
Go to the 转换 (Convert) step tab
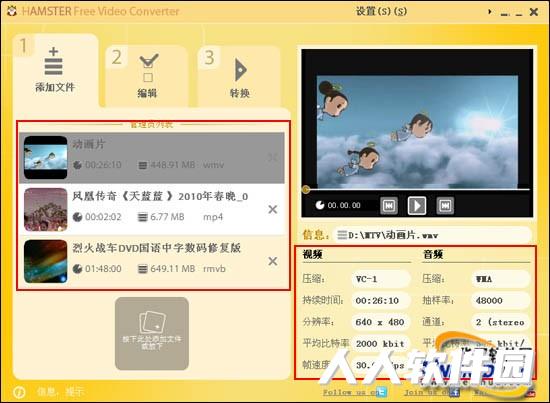pyautogui.click(x=240, y=76)
